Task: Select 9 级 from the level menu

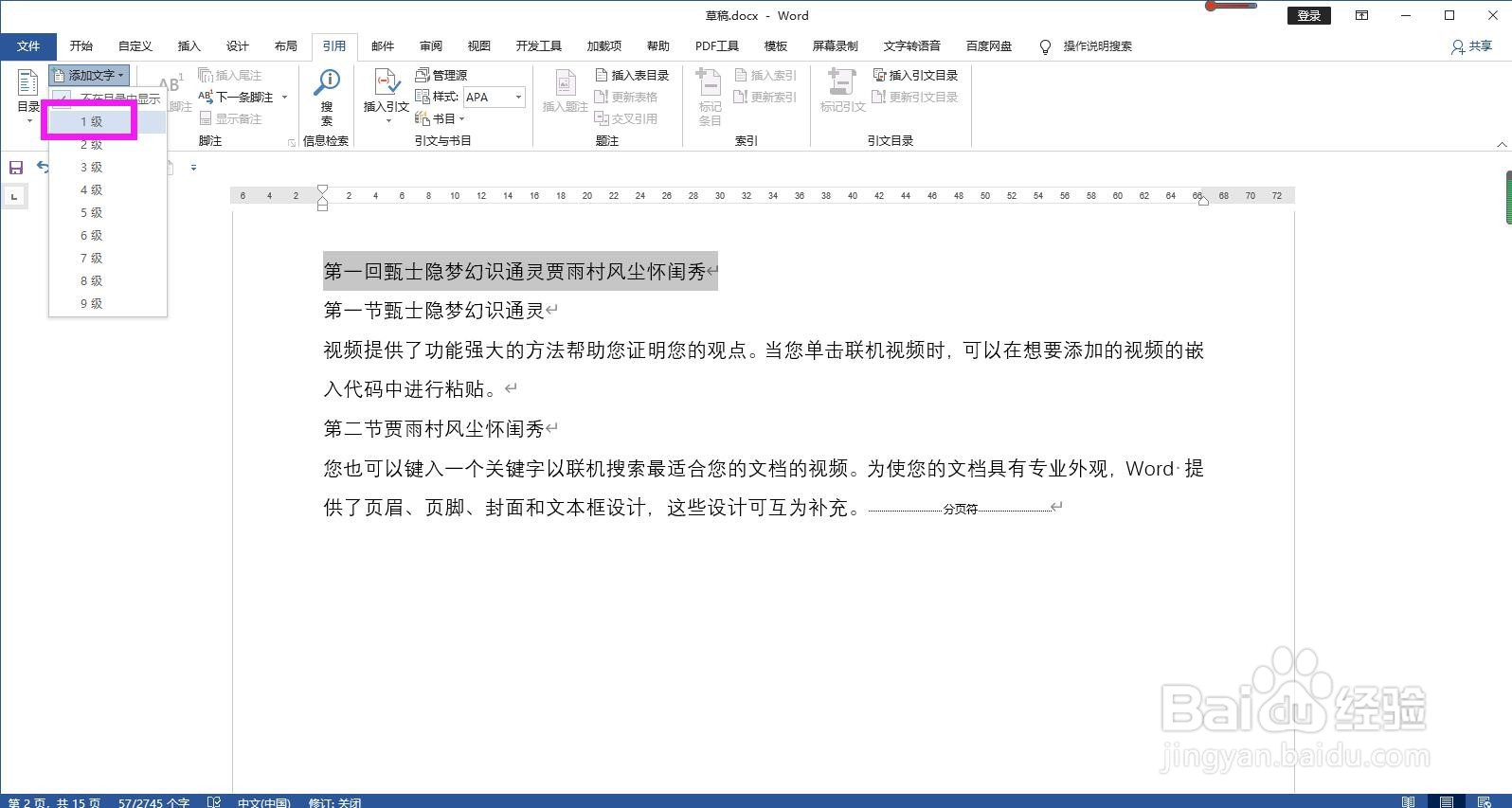Action: point(108,303)
